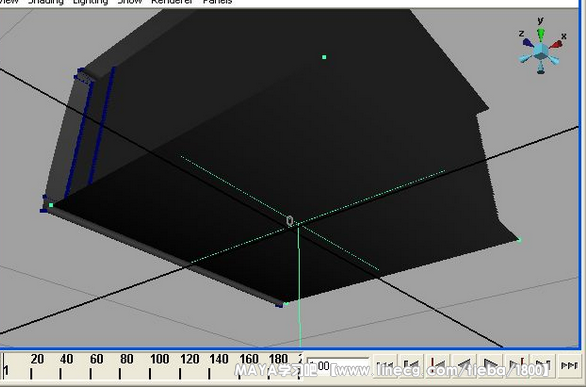The width and height of the screenshot is (586, 387).
Task: Jump to the previous keyframe button
Action: pos(437,365)
